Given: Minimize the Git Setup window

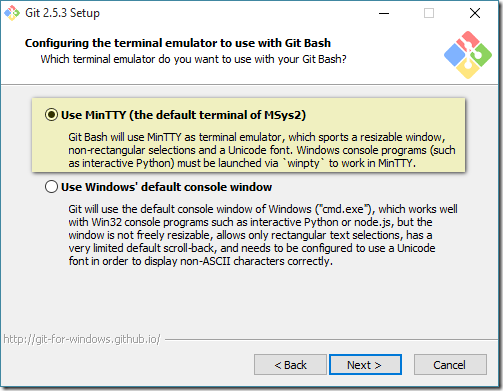Looking at the screenshot, I should click(384, 13).
